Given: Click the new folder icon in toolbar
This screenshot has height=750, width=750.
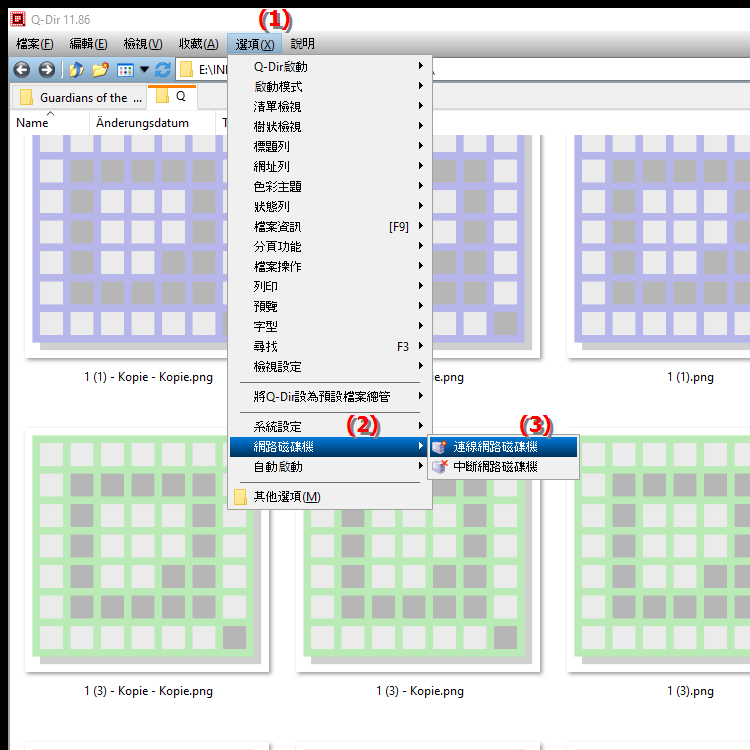Looking at the screenshot, I should (100, 70).
